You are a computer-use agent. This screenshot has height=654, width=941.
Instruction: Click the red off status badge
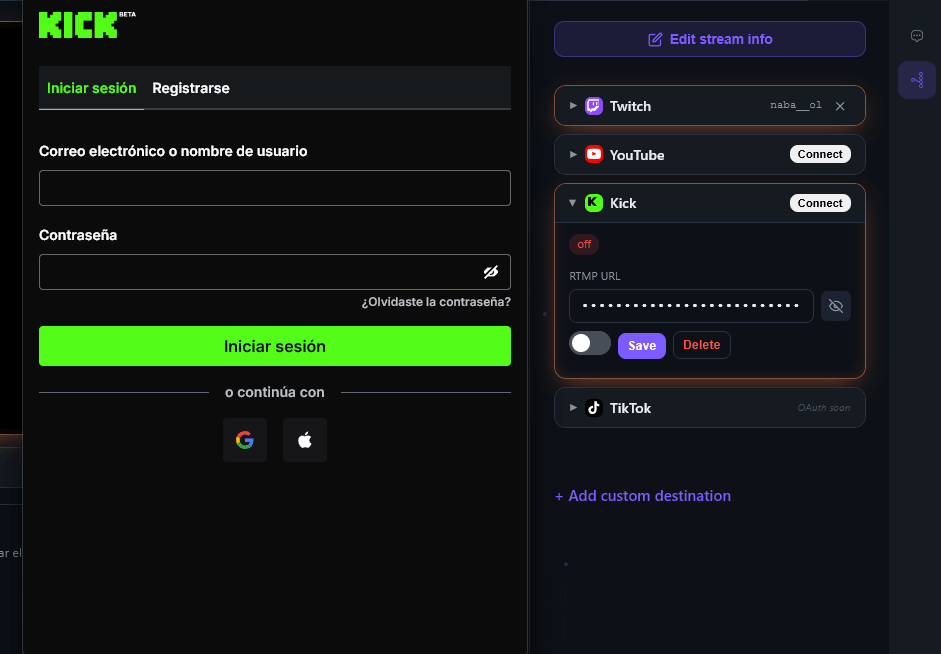point(584,244)
